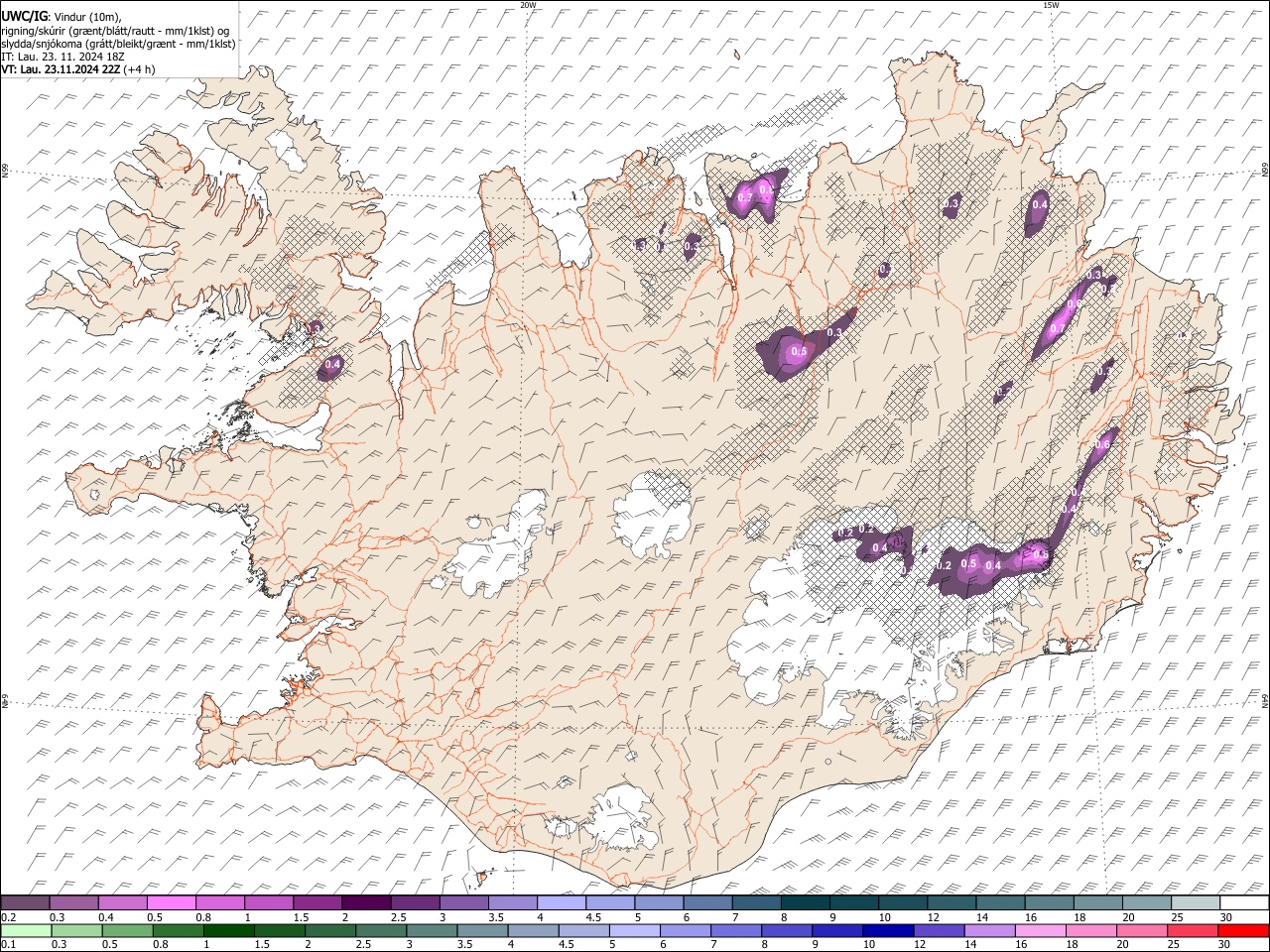Click the 20W longitude label at the top
Image resolution: width=1270 pixels, height=952 pixels.
[528, 5]
